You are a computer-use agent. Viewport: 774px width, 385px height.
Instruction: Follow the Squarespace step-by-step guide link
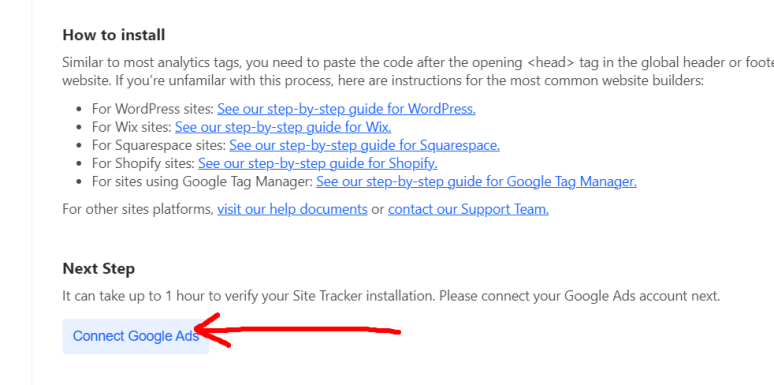point(364,145)
